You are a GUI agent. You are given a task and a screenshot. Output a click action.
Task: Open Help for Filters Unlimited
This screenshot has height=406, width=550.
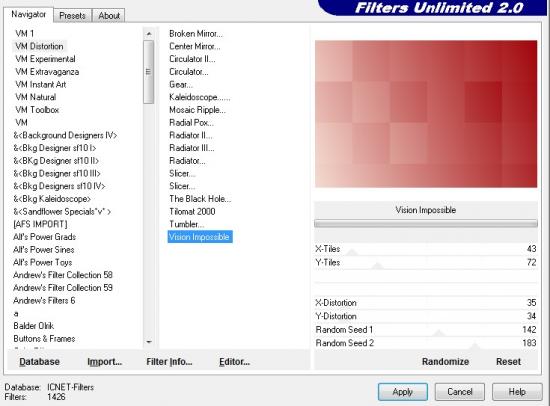517,392
